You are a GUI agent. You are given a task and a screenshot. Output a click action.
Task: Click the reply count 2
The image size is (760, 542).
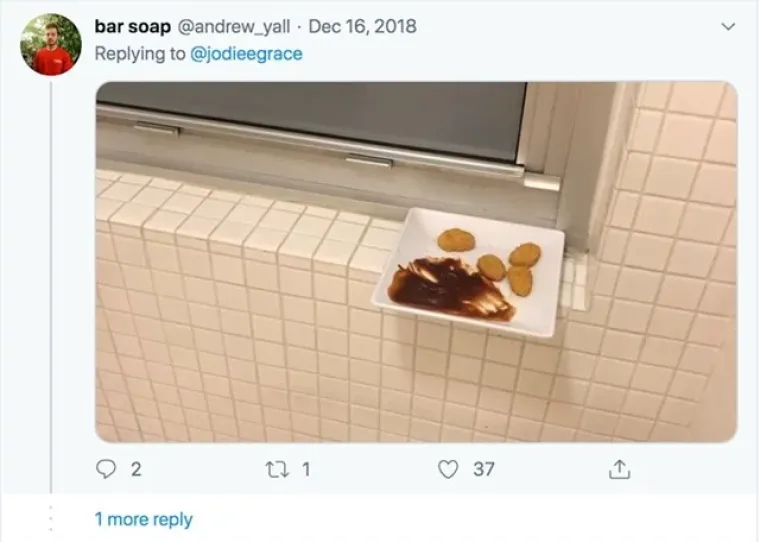point(136,469)
